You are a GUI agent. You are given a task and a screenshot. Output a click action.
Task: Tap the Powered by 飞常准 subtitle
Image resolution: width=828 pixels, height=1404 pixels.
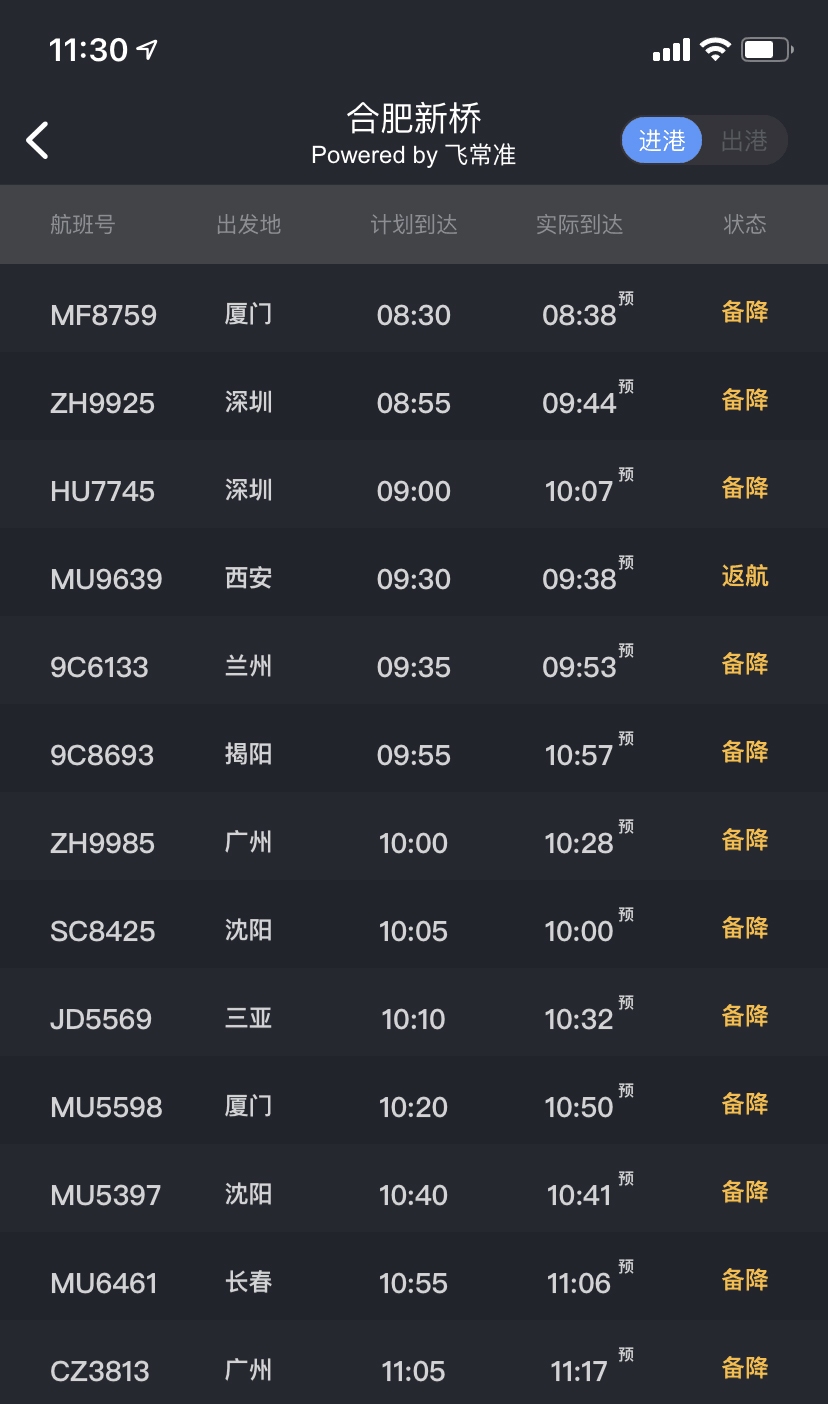[413, 156]
